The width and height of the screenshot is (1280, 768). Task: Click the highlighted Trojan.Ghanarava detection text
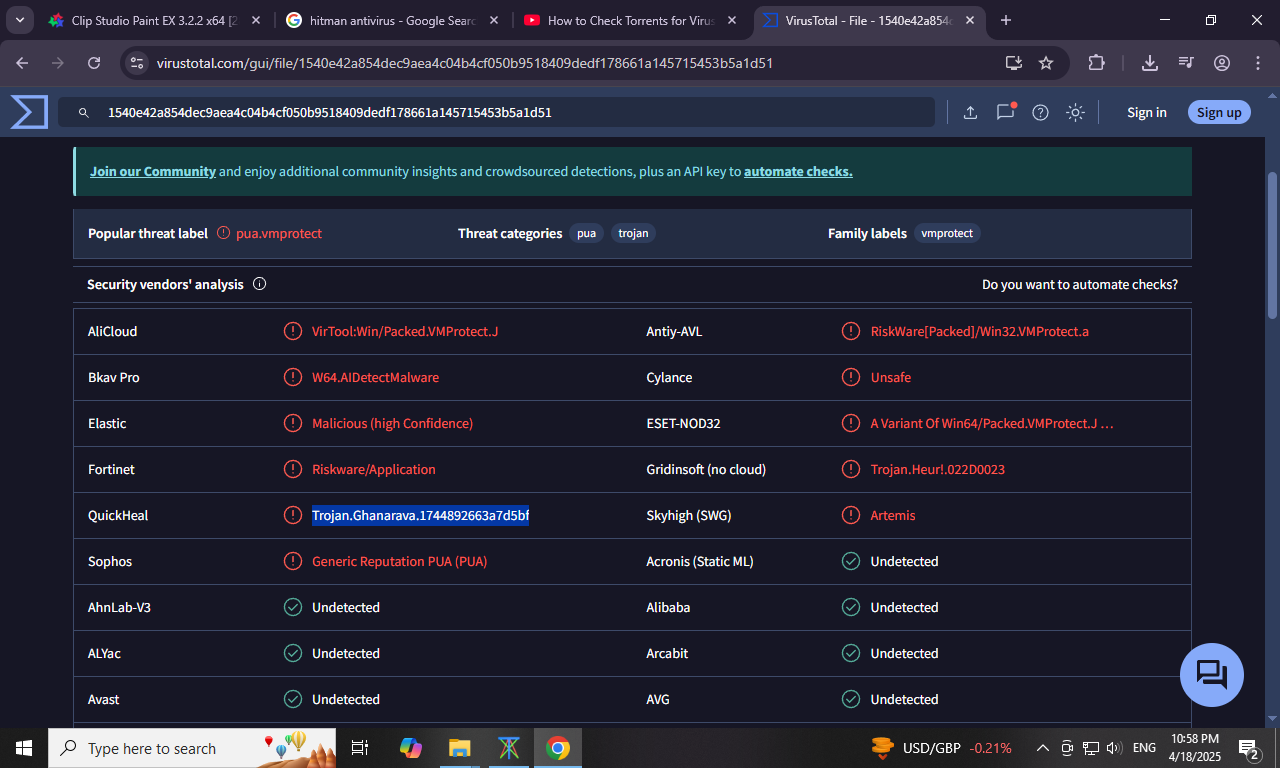click(x=420, y=515)
